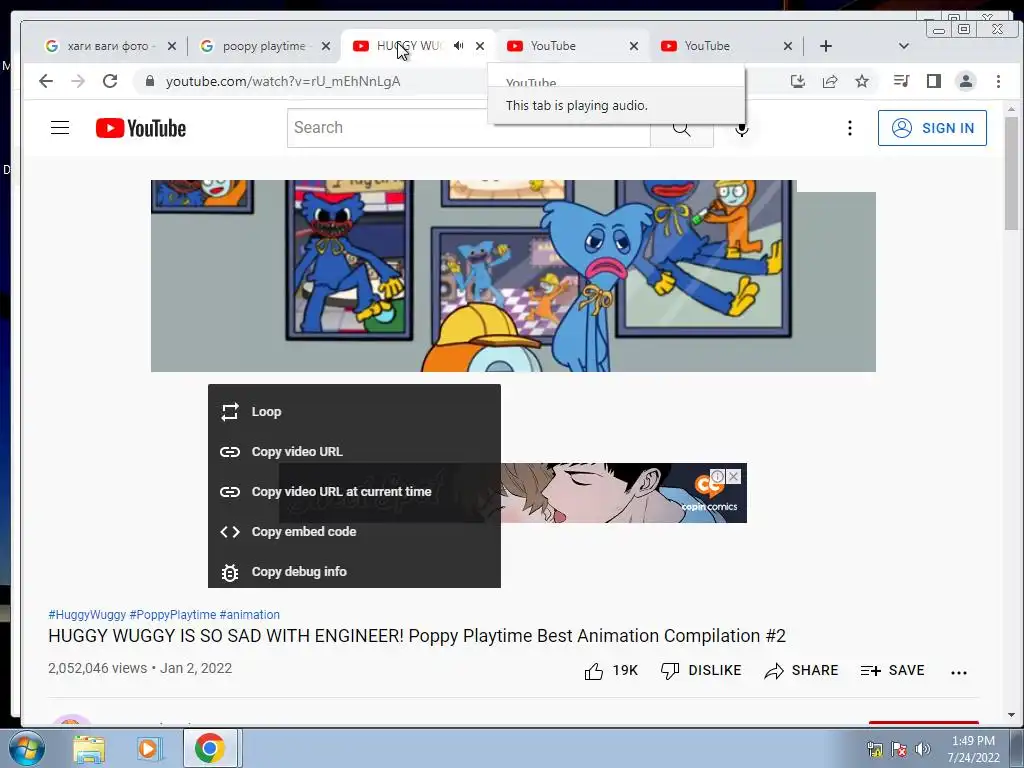This screenshot has height=768, width=1024.
Task: Open more actions ellipsis below video
Action: click(x=959, y=672)
